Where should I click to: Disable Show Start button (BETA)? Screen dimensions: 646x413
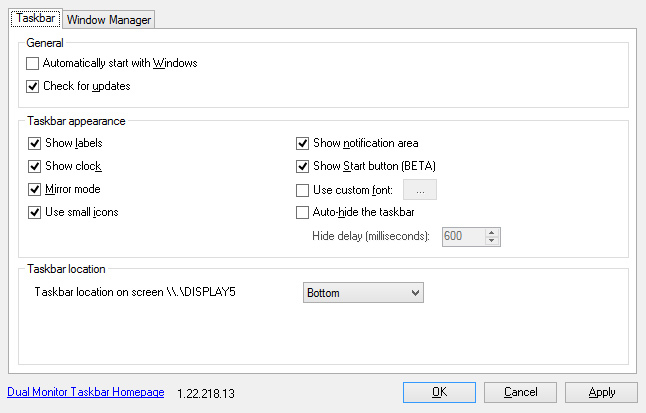click(302, 167)
